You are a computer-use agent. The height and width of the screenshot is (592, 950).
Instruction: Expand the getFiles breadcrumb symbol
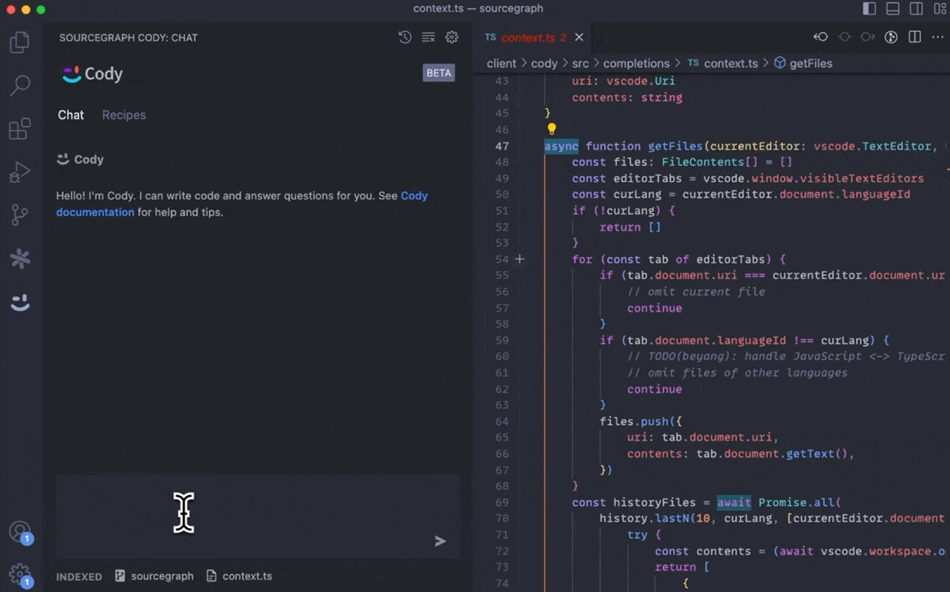pyautogui.click(x=810, y=63)
